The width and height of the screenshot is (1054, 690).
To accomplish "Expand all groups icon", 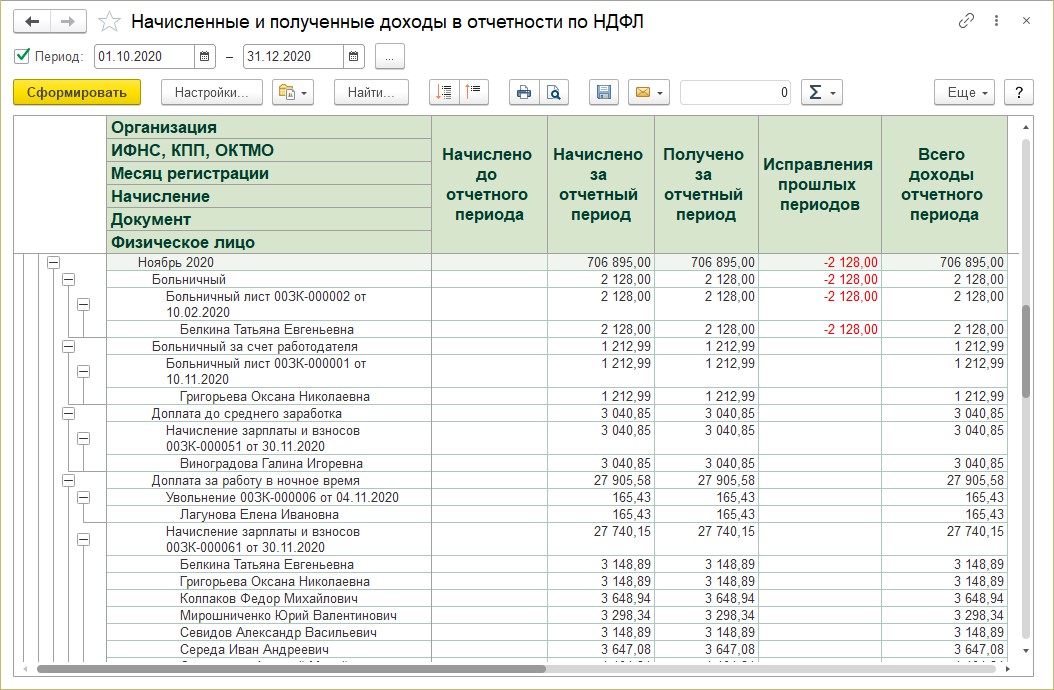I will [x=473, y=92].
